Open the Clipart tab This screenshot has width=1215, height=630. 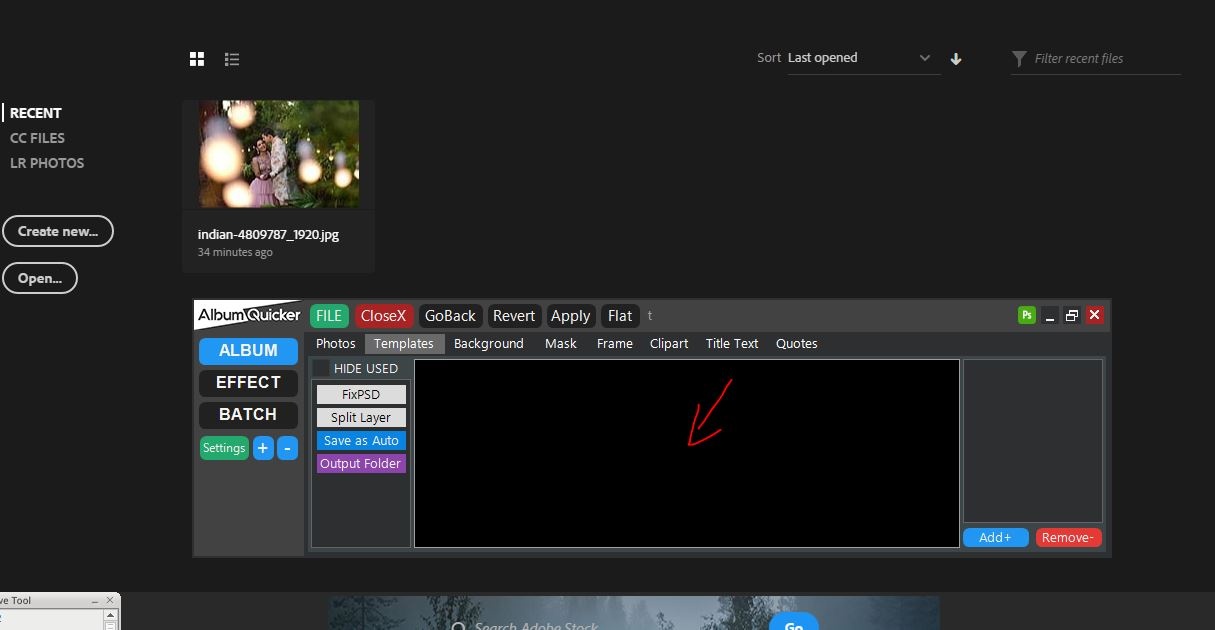tap(669, 343)
